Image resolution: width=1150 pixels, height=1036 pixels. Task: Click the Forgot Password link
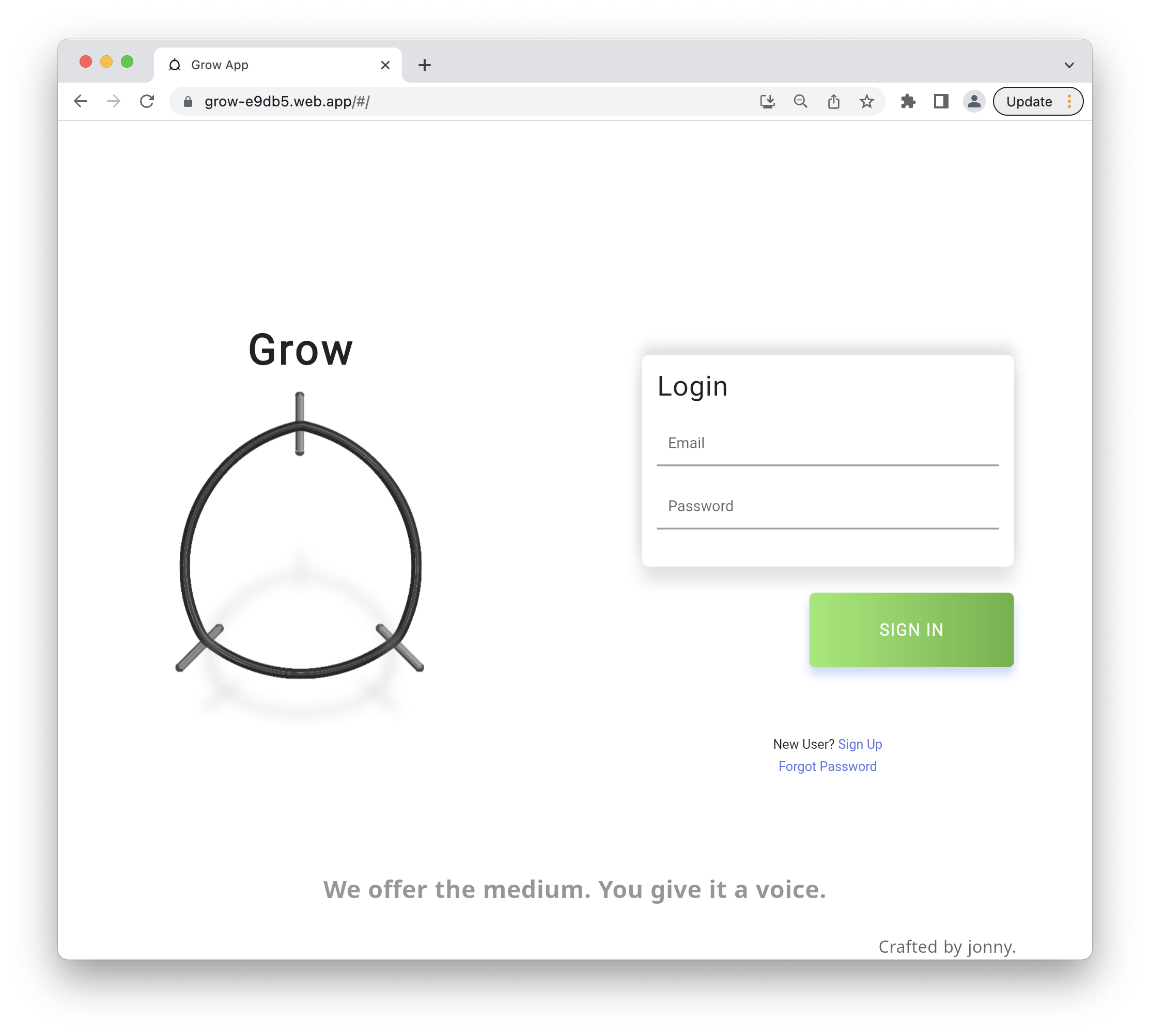(827, 765)
